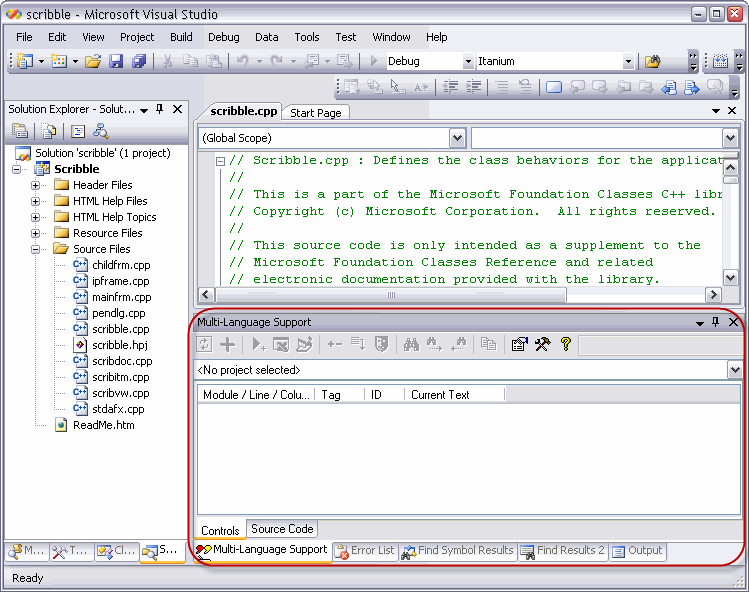749x592 pixels.
Task: Toggle auto-hide pin on Solution Explorer
Action: coord(160,109)
